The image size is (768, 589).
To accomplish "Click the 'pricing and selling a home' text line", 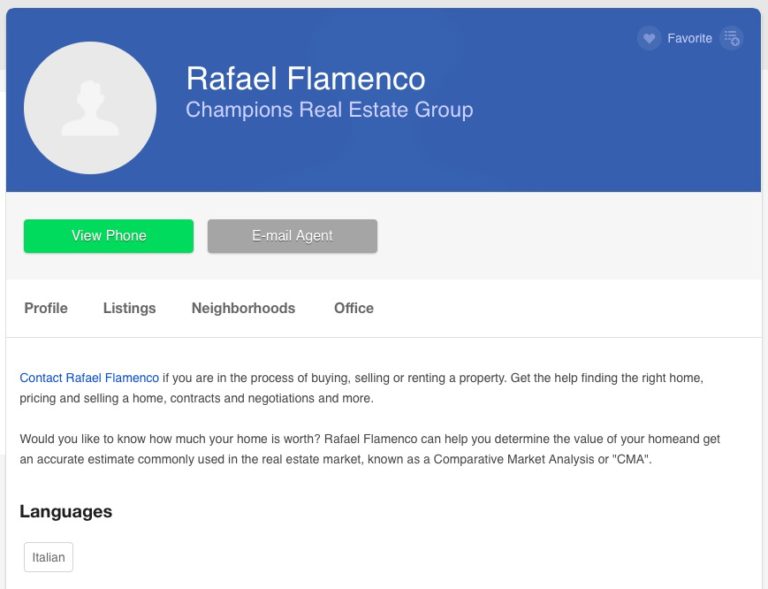I will pyautogui.click(x=196, y=399).
